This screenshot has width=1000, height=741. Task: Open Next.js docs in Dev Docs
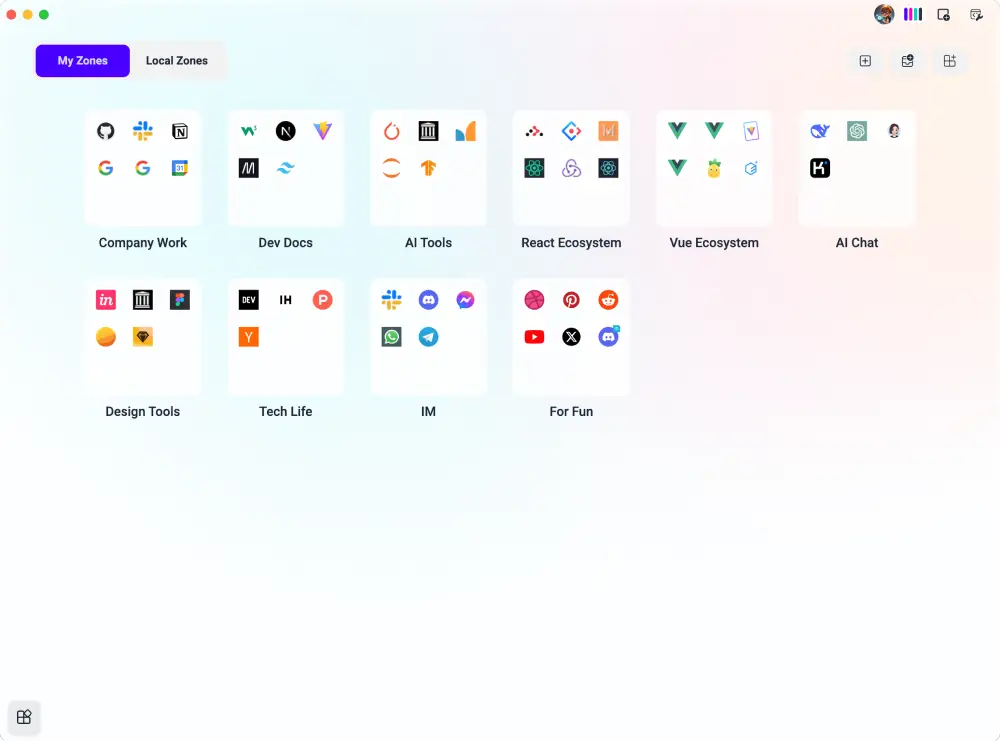click(x=286, y=131)
